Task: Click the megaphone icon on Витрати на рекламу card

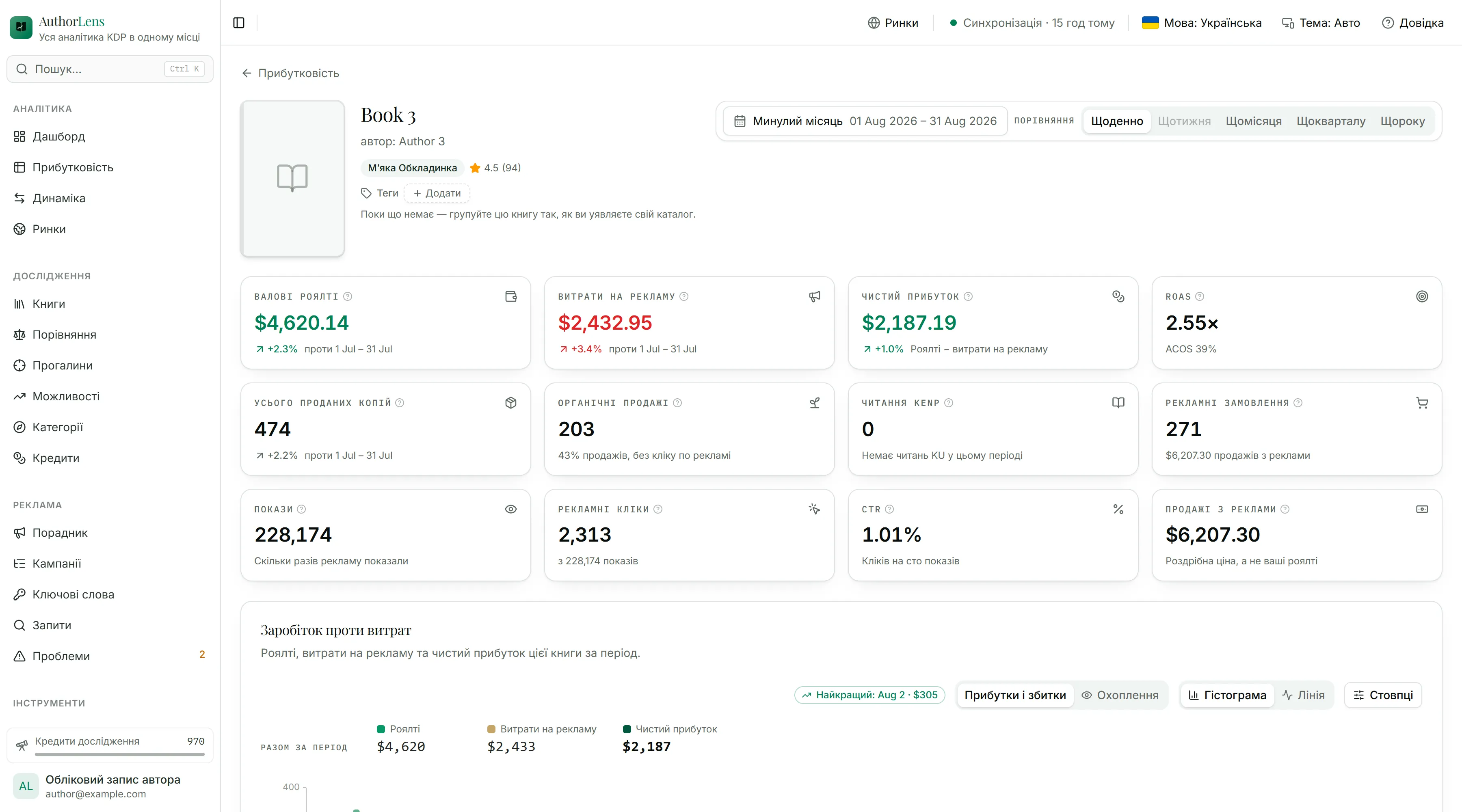Action: tap(814, 296)
